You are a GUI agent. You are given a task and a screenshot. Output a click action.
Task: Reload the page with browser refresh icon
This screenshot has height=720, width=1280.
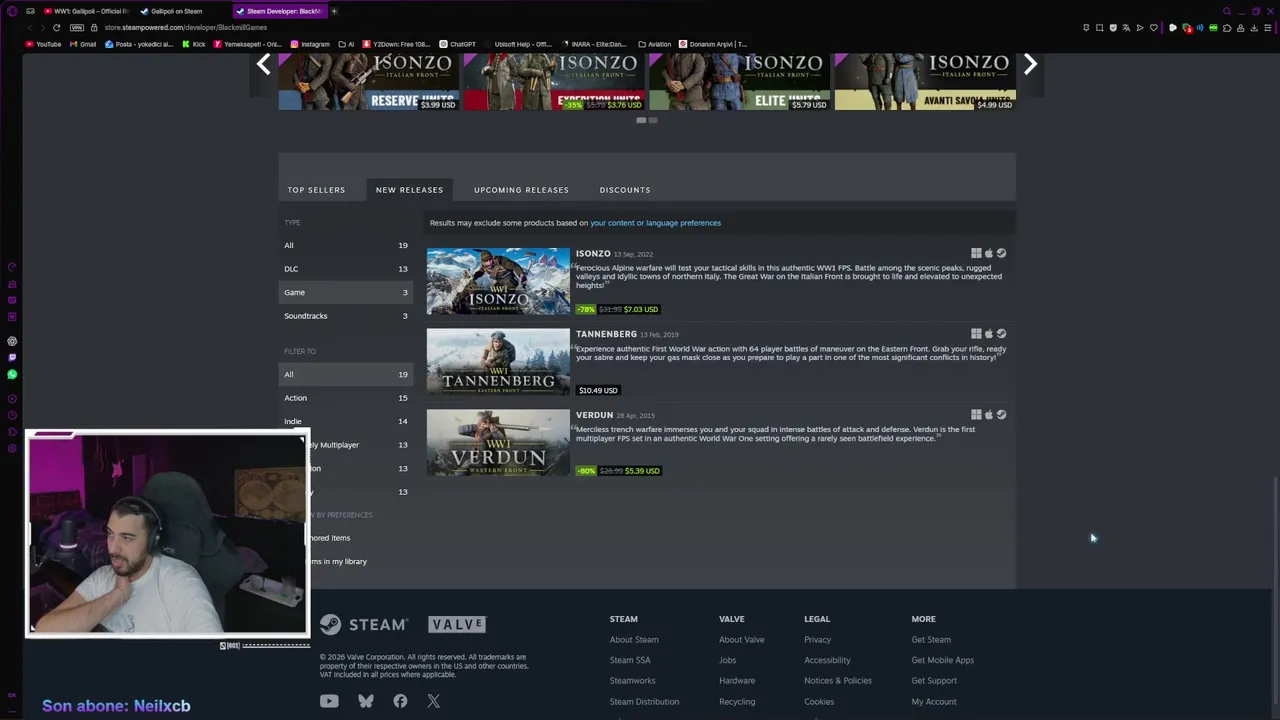[x=57, y=27]
